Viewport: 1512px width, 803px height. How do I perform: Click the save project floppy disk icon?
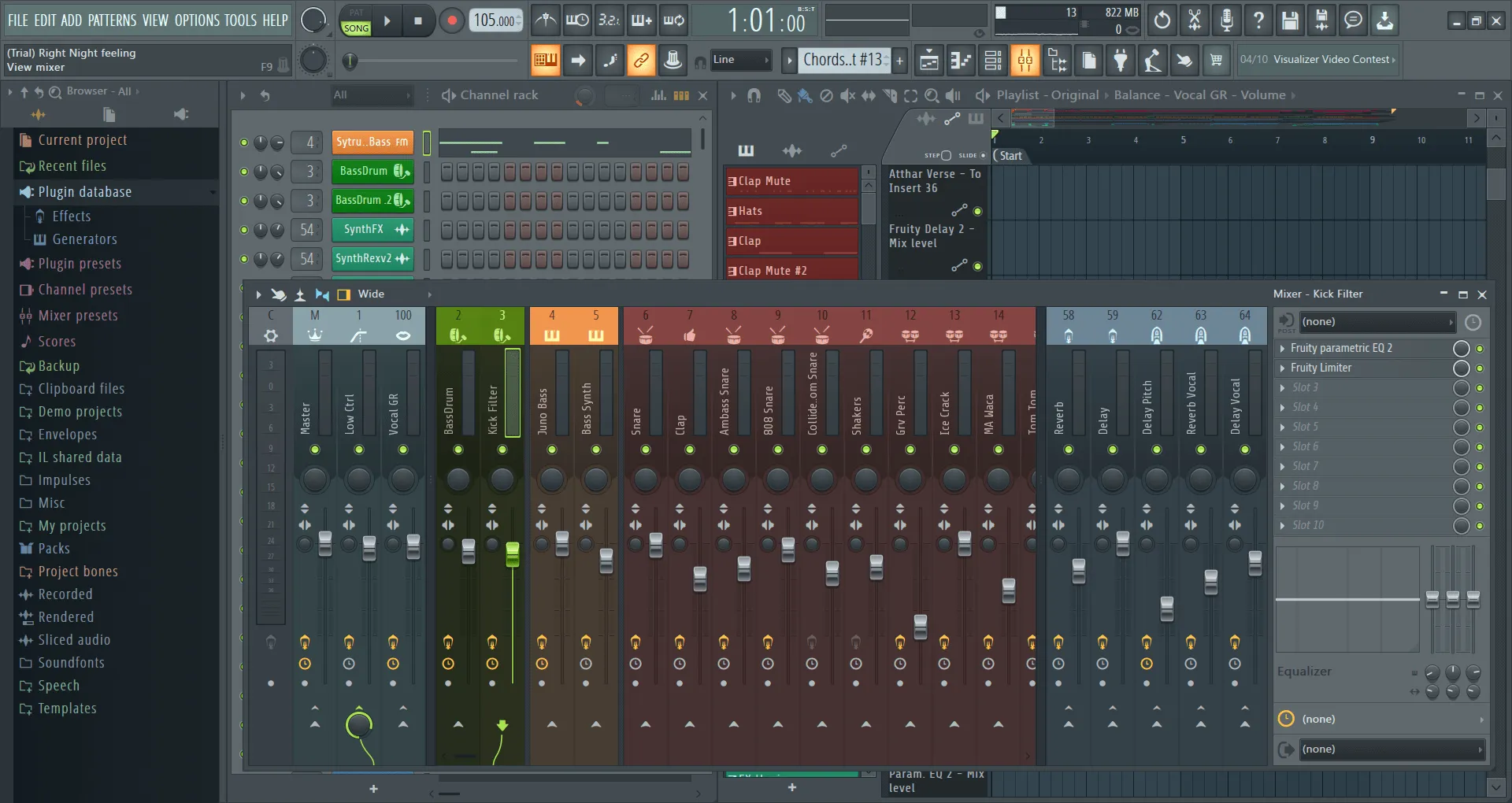[1289, 20]
